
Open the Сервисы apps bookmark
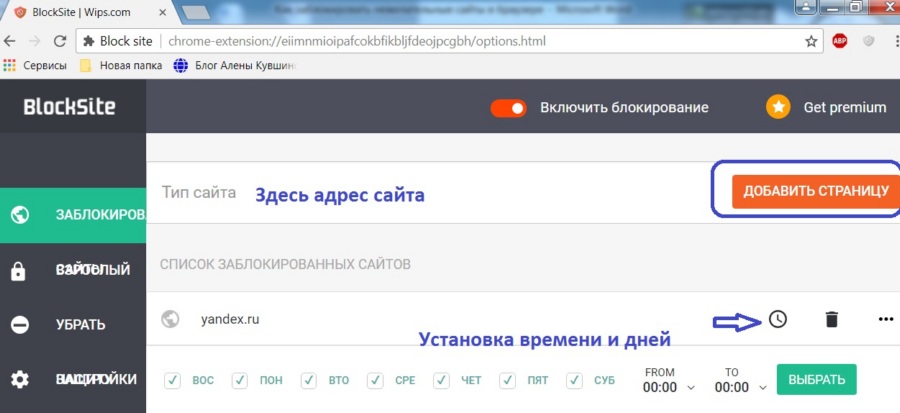click(35, 65)
